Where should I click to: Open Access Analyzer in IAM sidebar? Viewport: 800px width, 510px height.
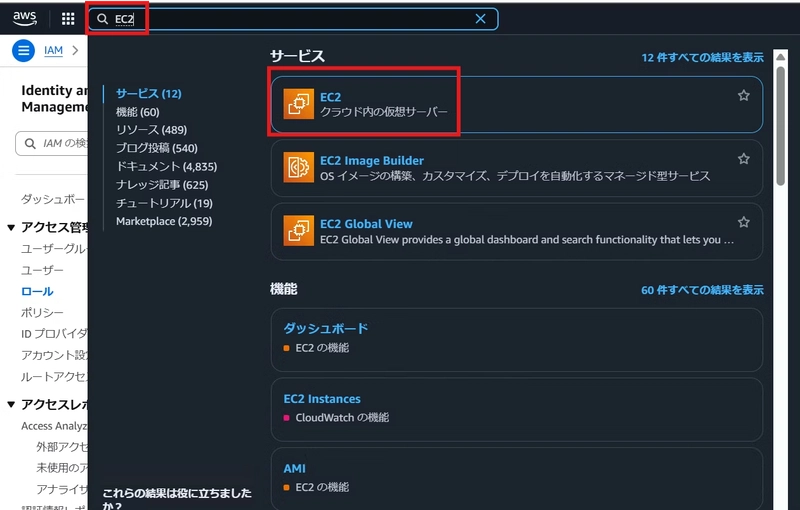tap(54, 426)
